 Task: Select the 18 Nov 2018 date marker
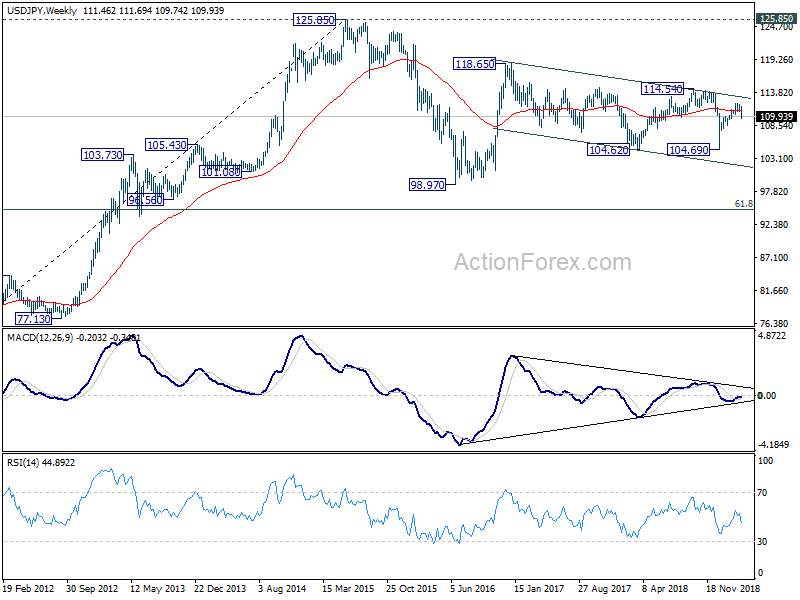(x=733, y=588)
